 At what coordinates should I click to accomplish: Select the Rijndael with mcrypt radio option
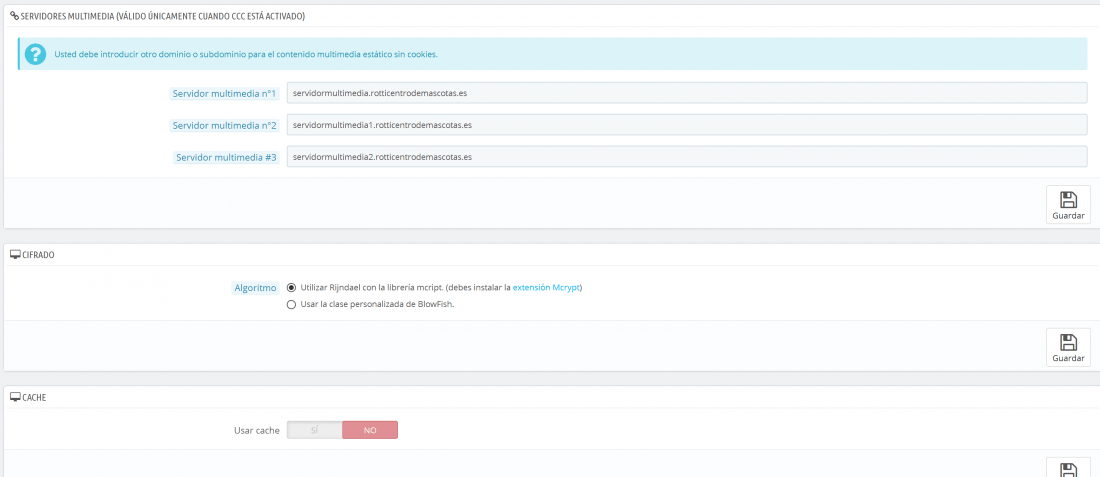(291, 288)
